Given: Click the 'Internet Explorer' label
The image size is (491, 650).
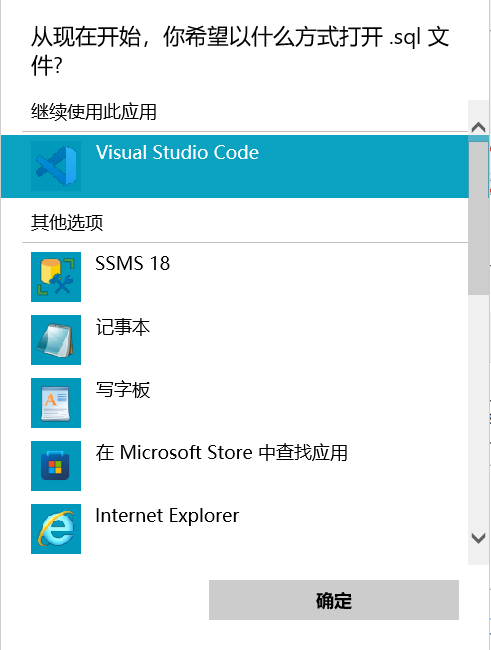Looking at the screenshot, I should click(167, 515).
